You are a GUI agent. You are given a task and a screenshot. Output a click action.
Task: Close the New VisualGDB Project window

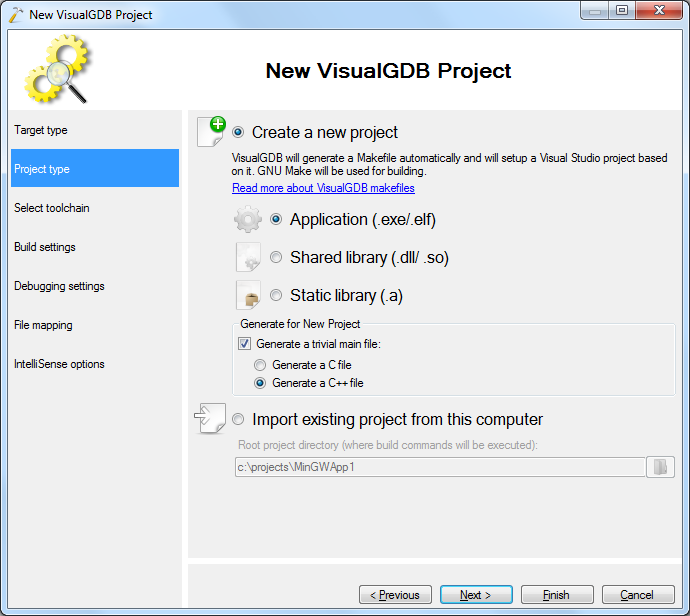pyautogui.click(x=659, y=10)
